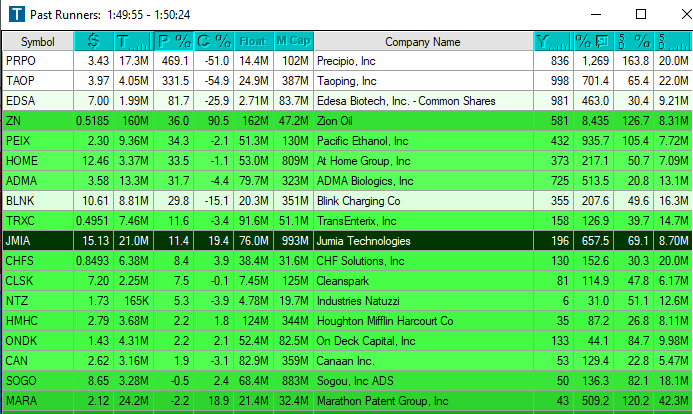Viewport: 693px width, 414px height.
Task: Select the EDSA symbol cell
Action: point(38,101)
